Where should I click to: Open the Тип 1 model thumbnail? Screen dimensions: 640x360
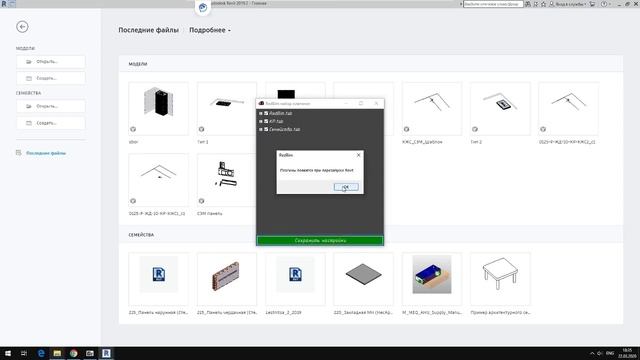pyautogui.click(x=227, y=109)
